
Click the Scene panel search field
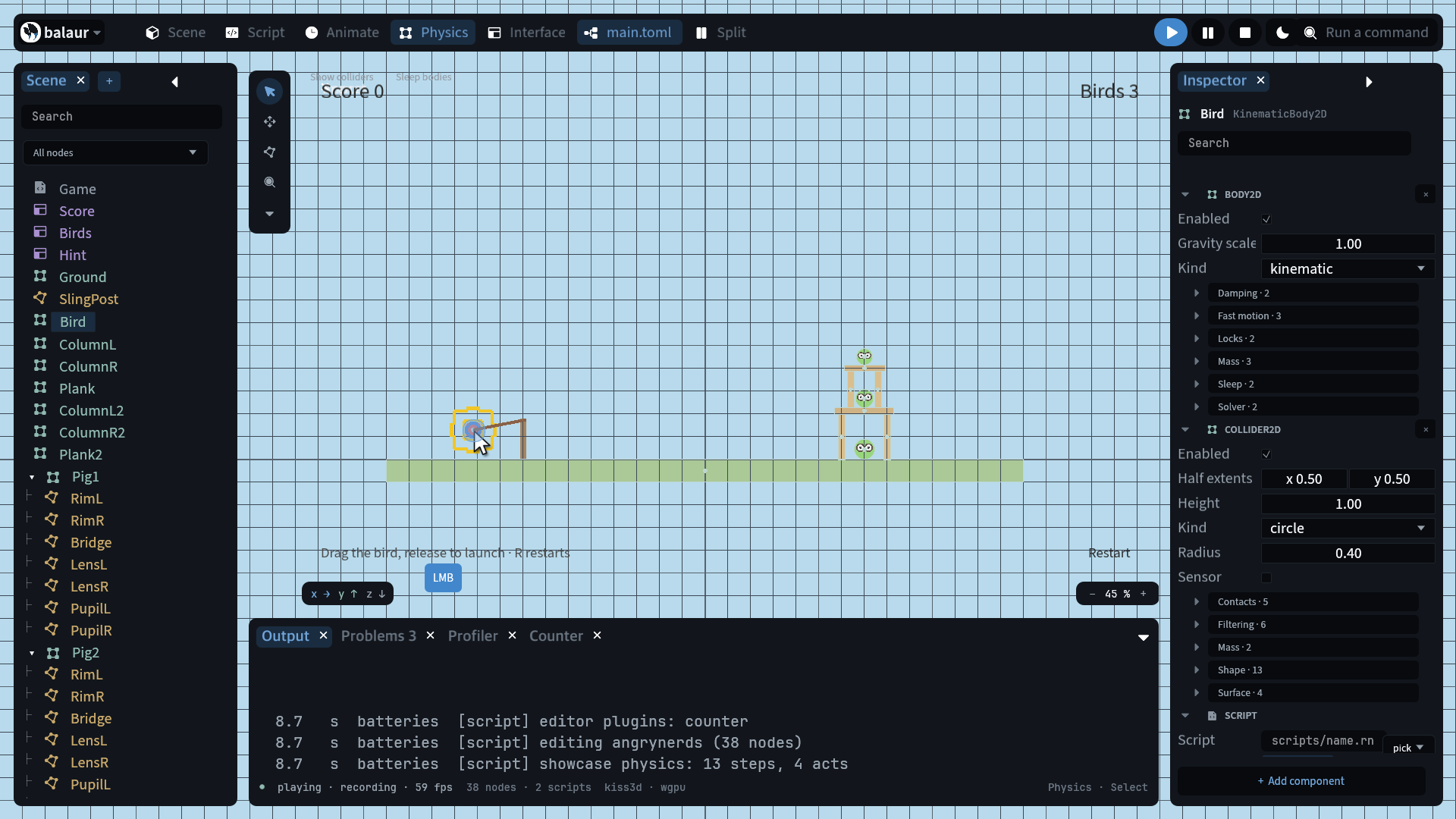(121, 116)
